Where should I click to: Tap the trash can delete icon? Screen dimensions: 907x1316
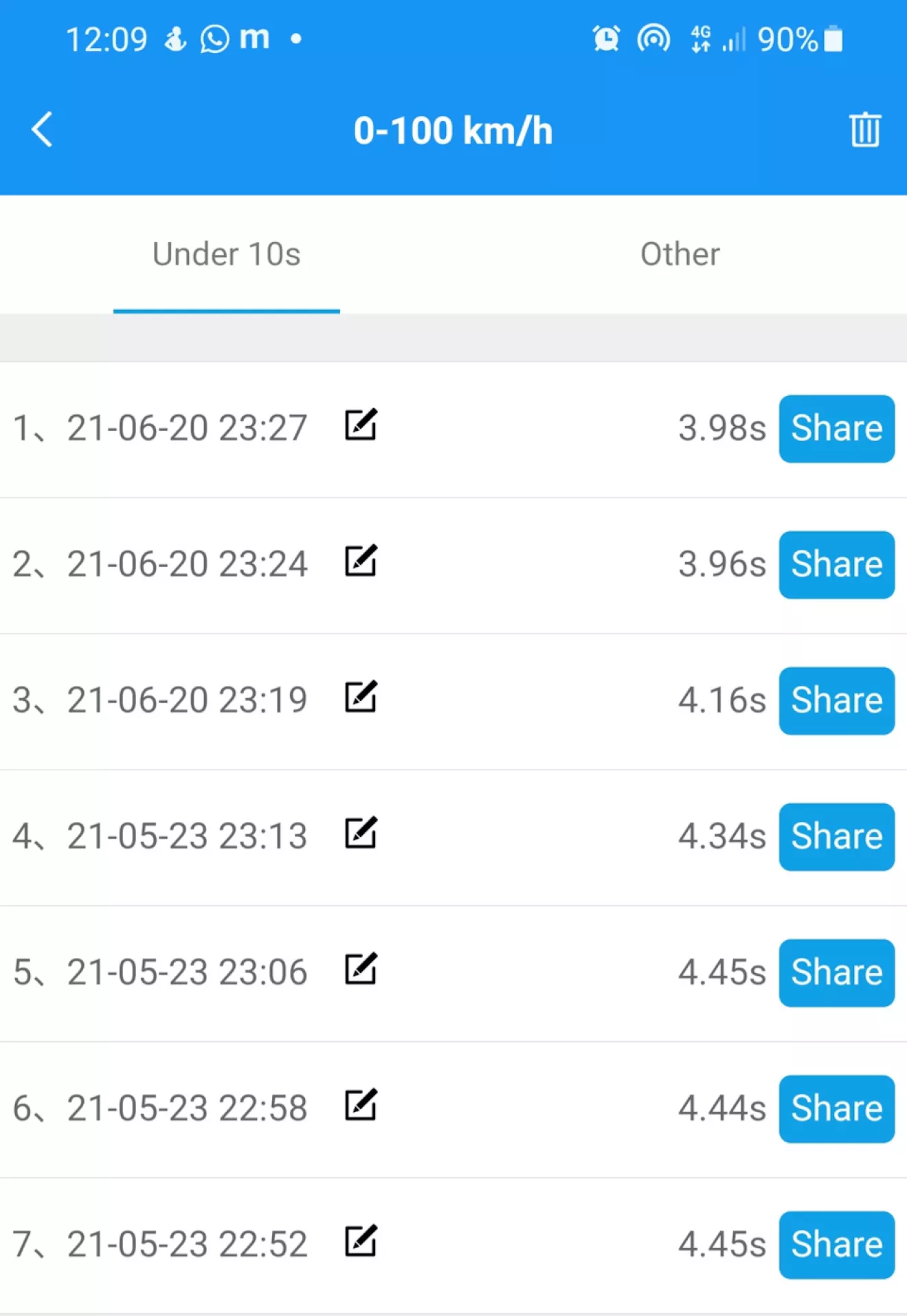coord(865,129)
